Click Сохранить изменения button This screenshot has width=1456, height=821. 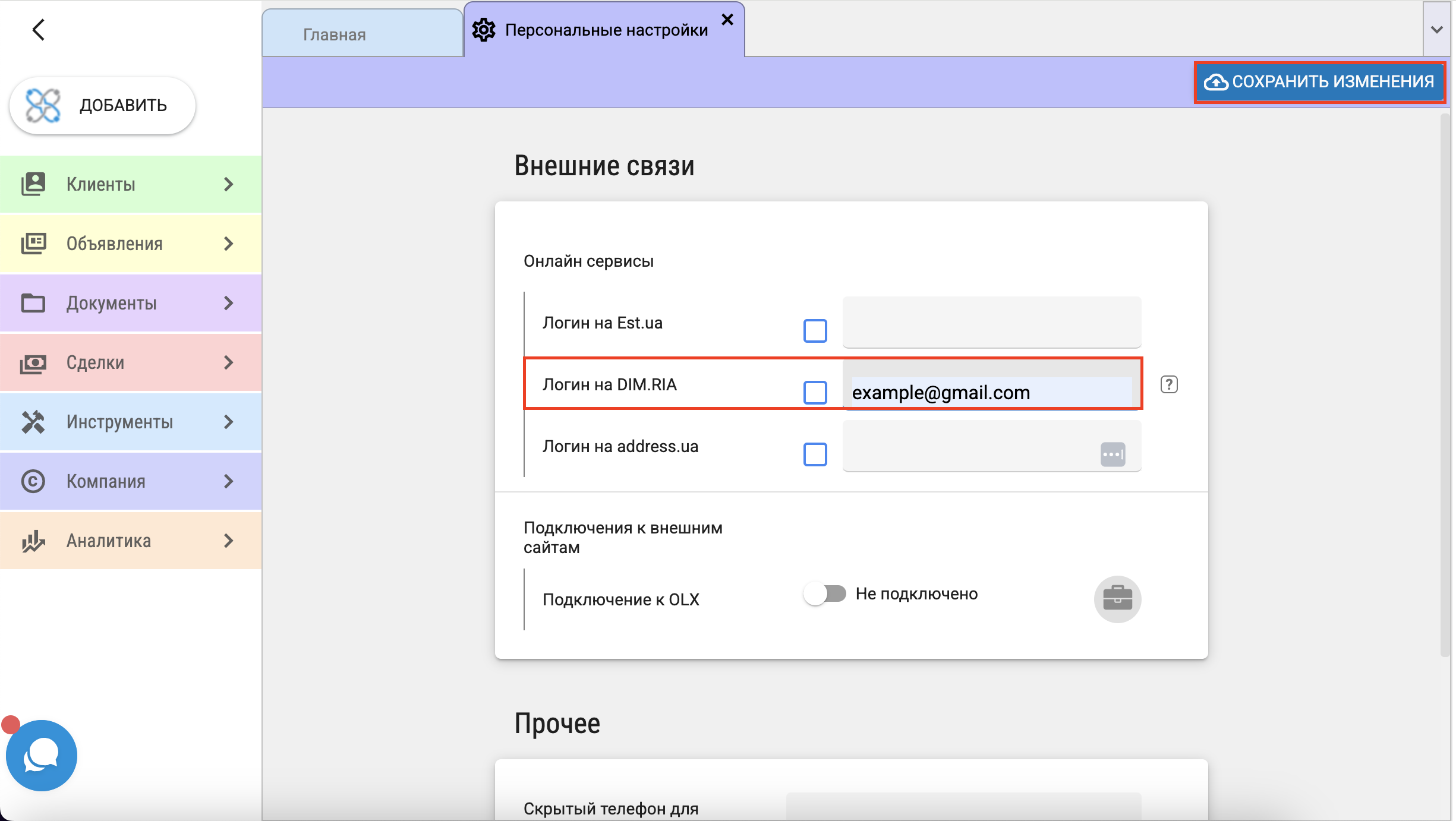[x=1319, y=82]
